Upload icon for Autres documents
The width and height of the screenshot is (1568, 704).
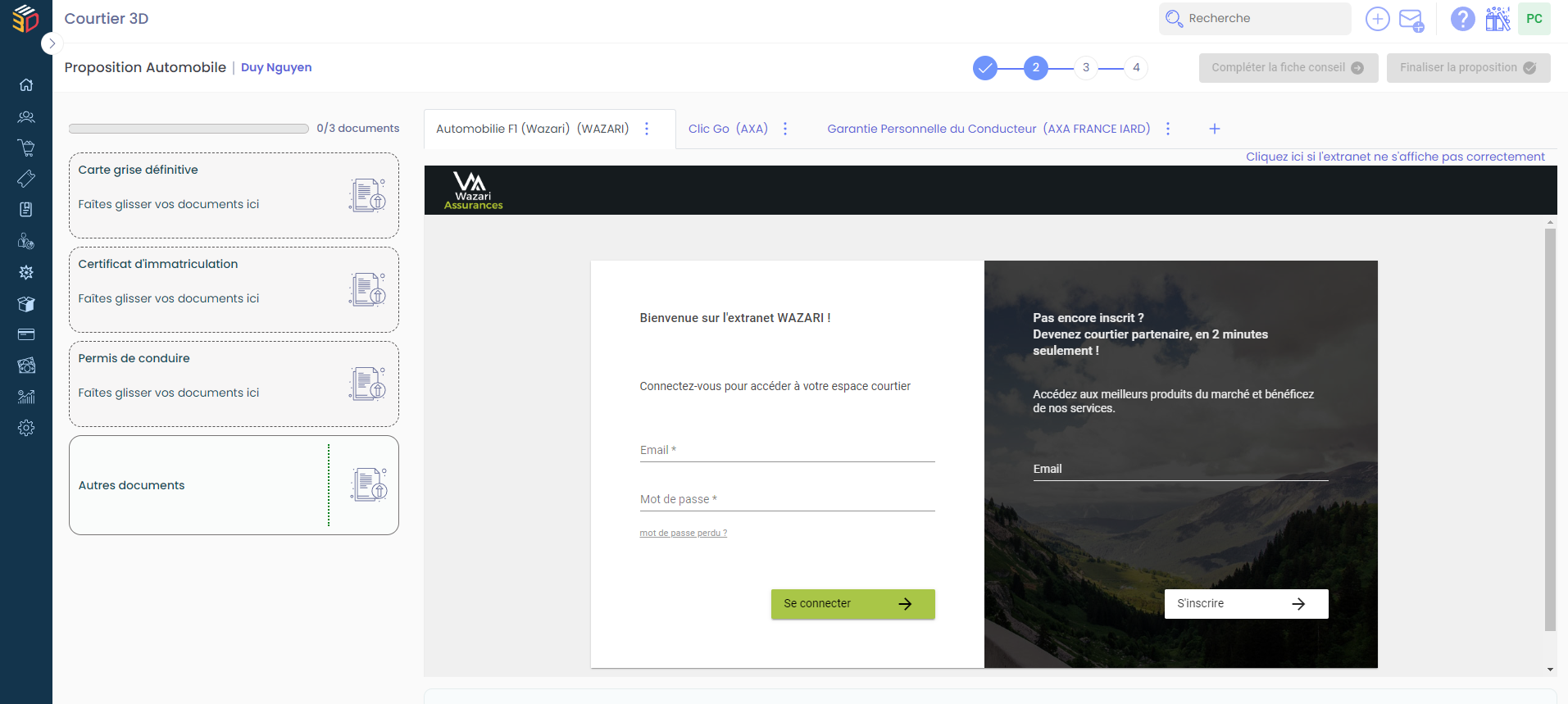(x=370, y=484)
